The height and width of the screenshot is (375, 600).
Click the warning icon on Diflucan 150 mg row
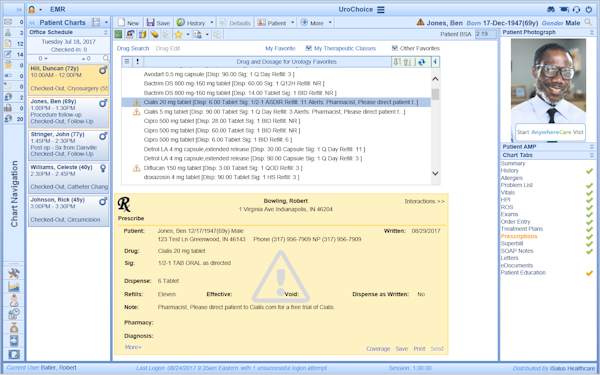pyautogui.click(x=137, y=168)
